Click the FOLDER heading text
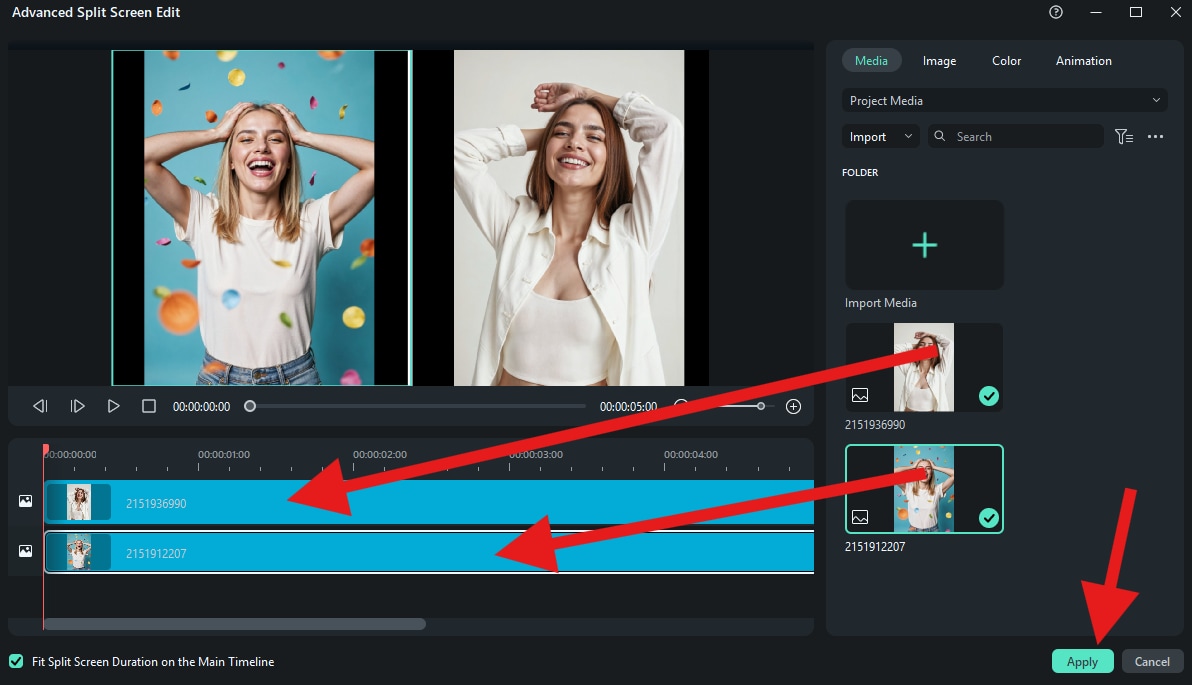1192x685 pixels. pos(860,173)
